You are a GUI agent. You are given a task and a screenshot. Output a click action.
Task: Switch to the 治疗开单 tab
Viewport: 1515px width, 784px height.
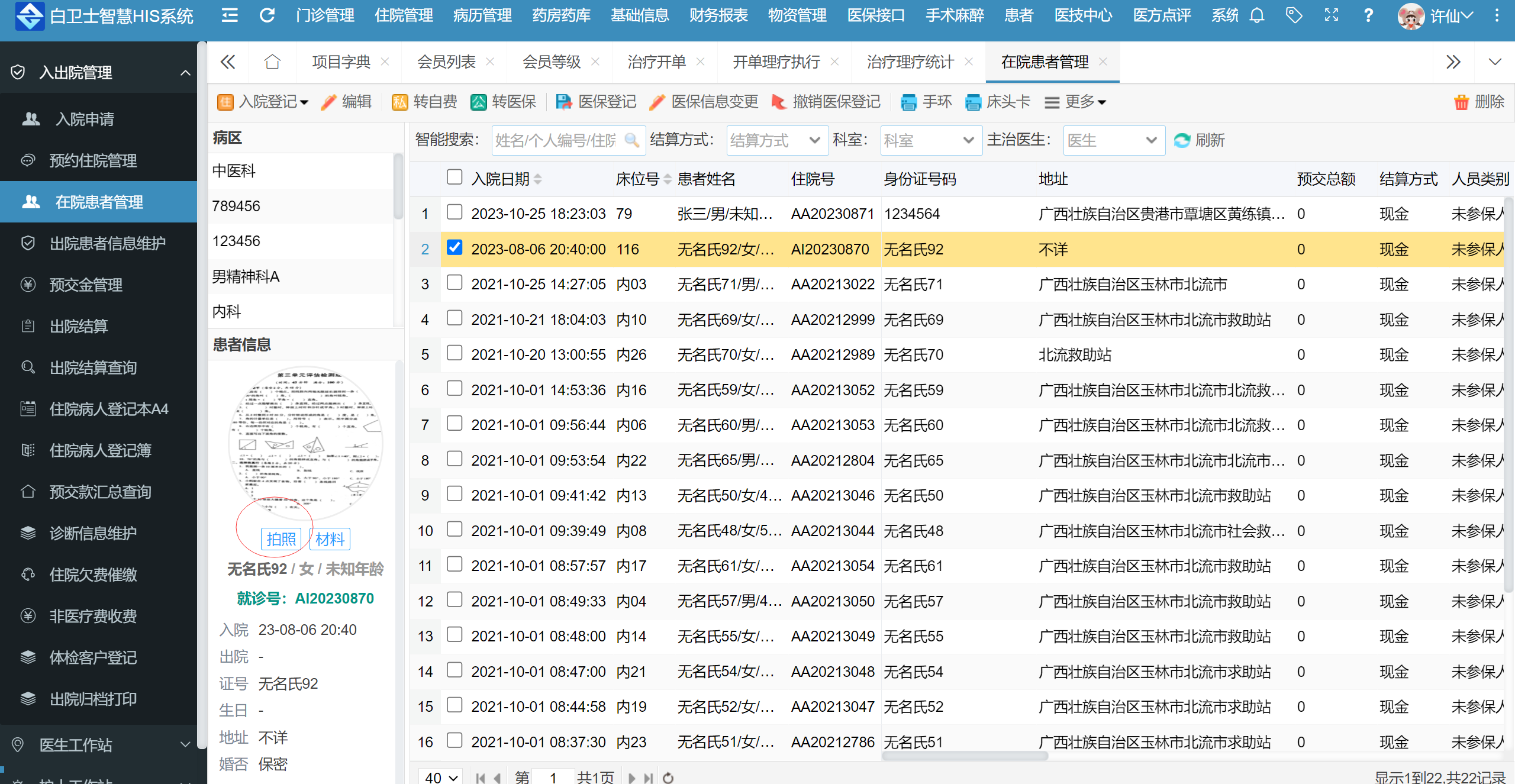point(656,62)
